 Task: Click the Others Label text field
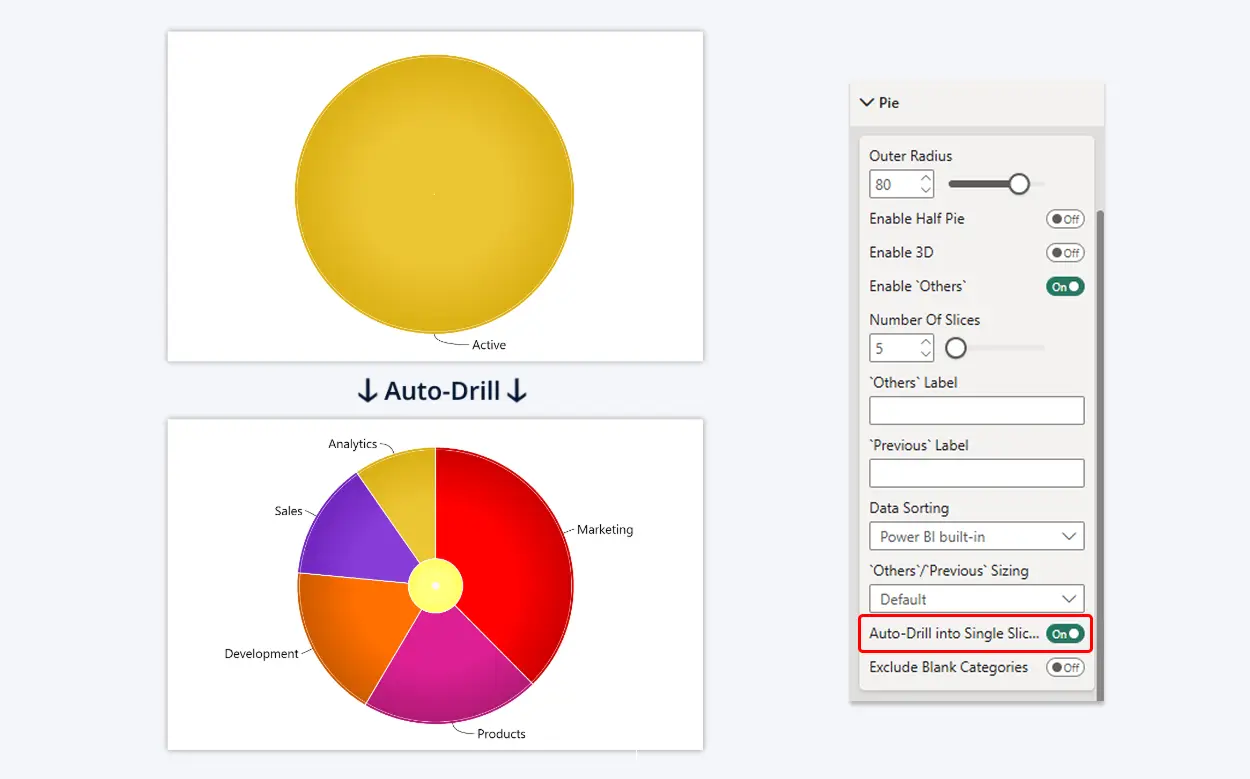click(976, 411)
